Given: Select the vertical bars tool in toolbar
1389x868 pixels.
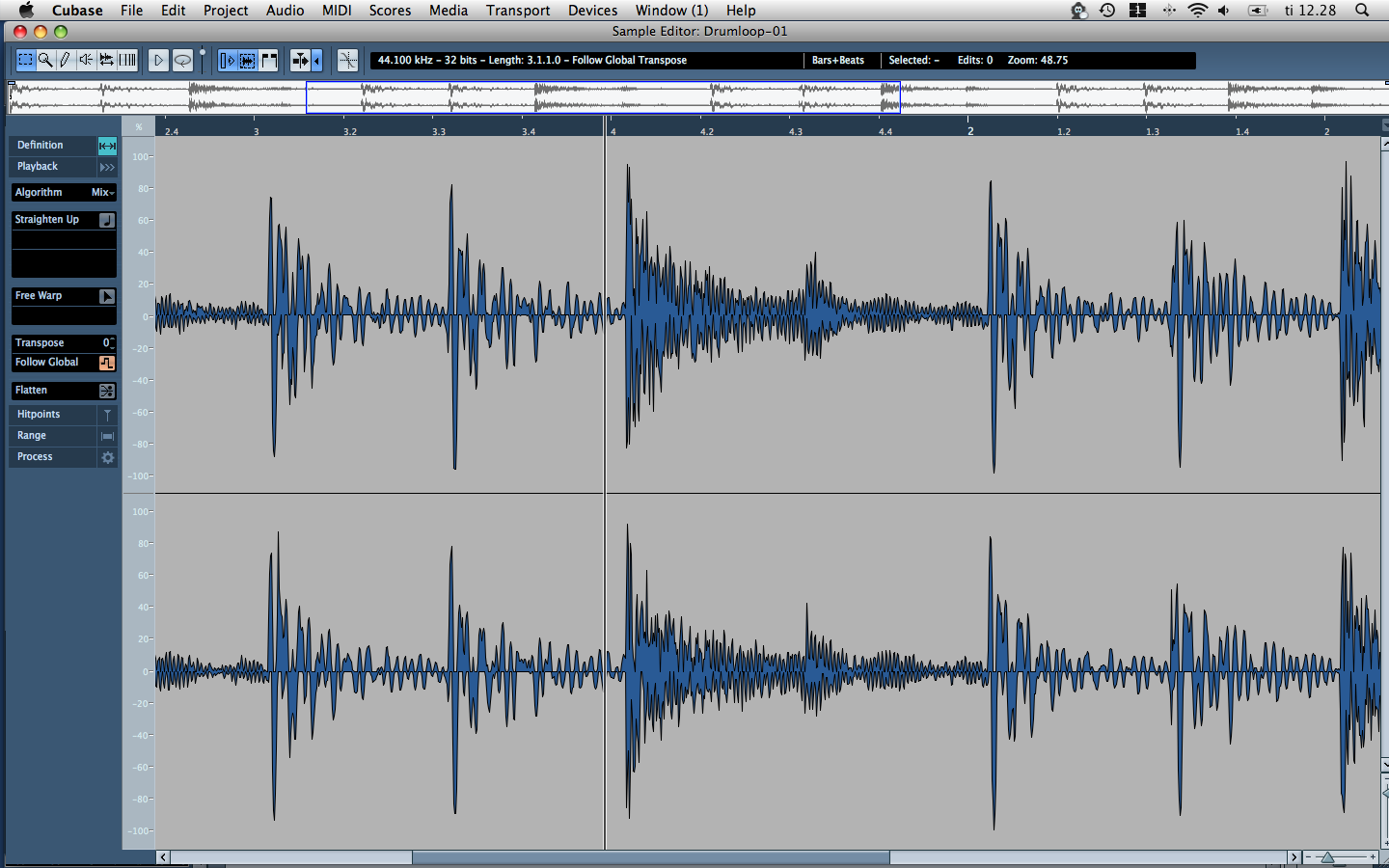Looking at the screenshot, I should point(127,60).
